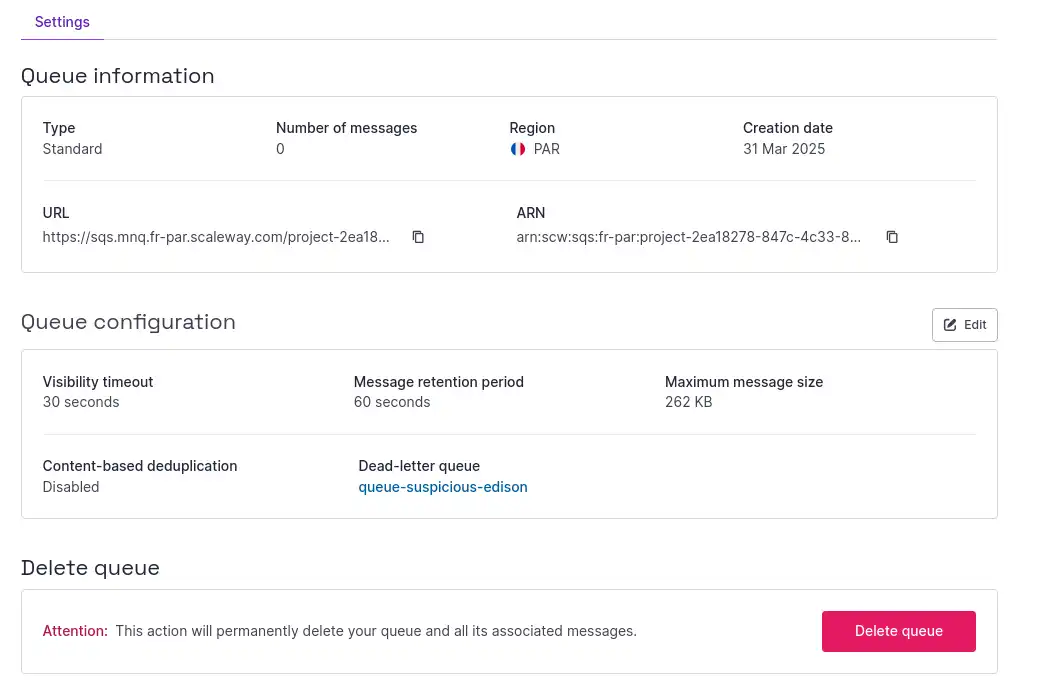The width and height of the screenshot is (1044, 694).
Task: Select the truncated queue URL text
Action: click(216, 237)
